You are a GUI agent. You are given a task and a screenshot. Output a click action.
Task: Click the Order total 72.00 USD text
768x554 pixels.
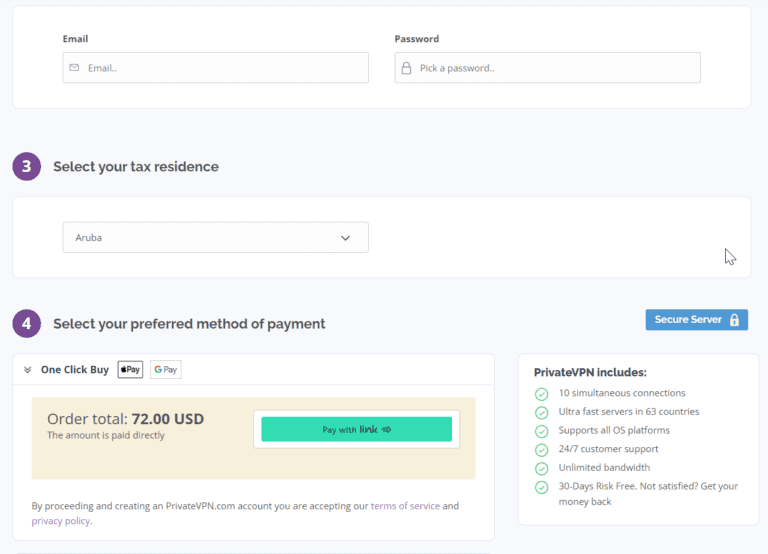point(125,419)
